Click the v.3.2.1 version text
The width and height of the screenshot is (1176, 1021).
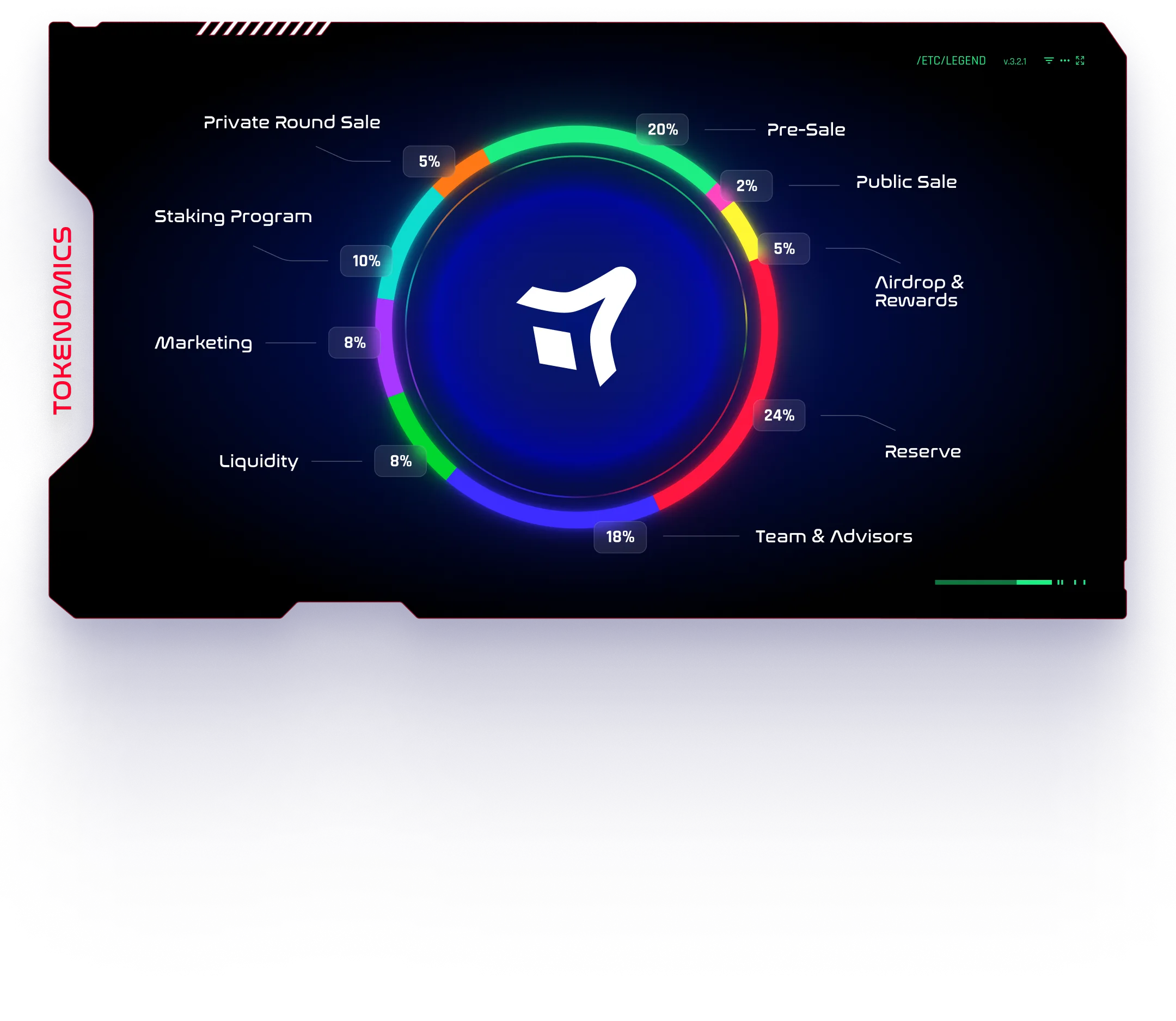point(1015,62)
